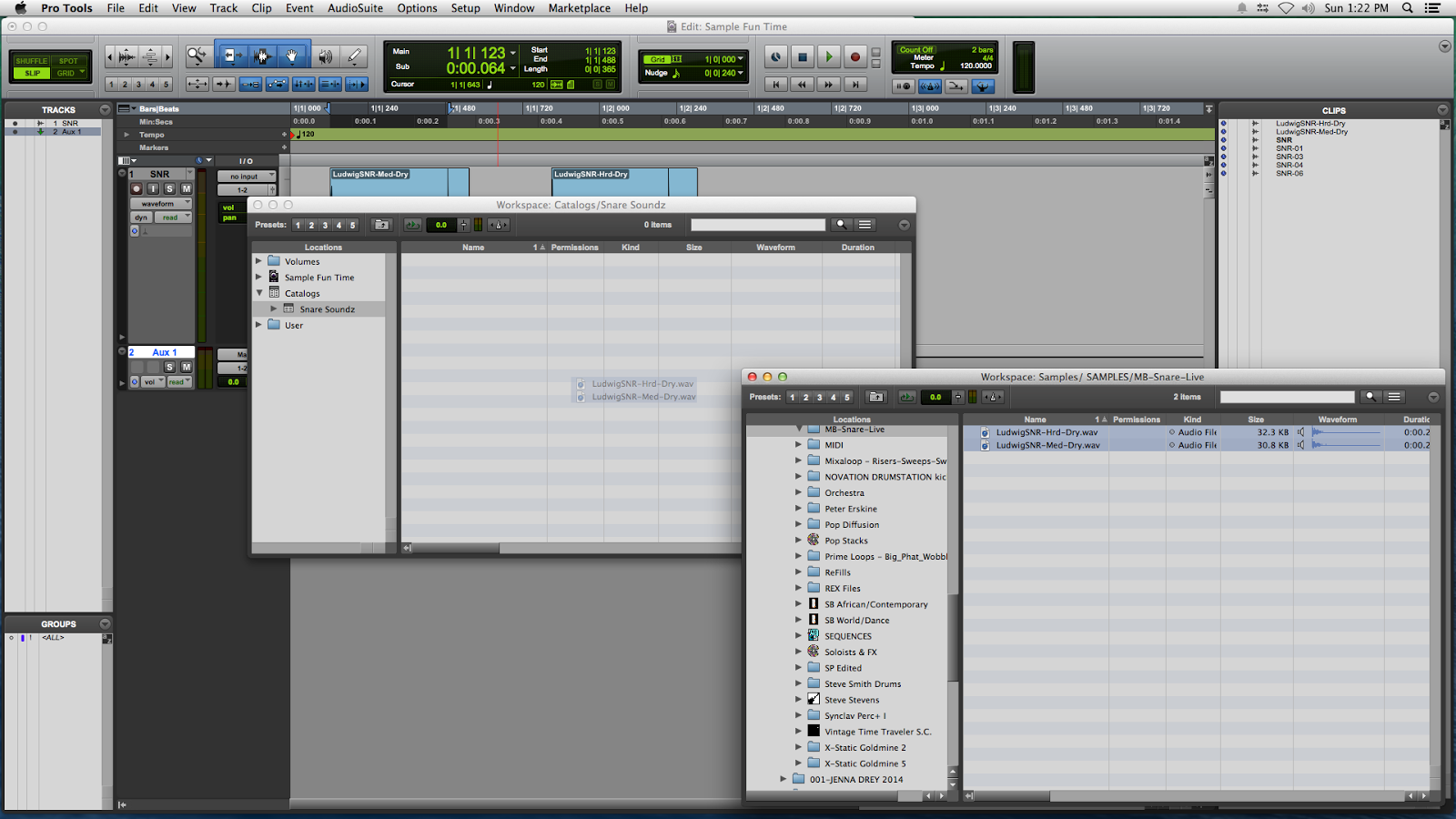
Task: Expand the Steve Smith Drums folder
Action: pos(798,683)
